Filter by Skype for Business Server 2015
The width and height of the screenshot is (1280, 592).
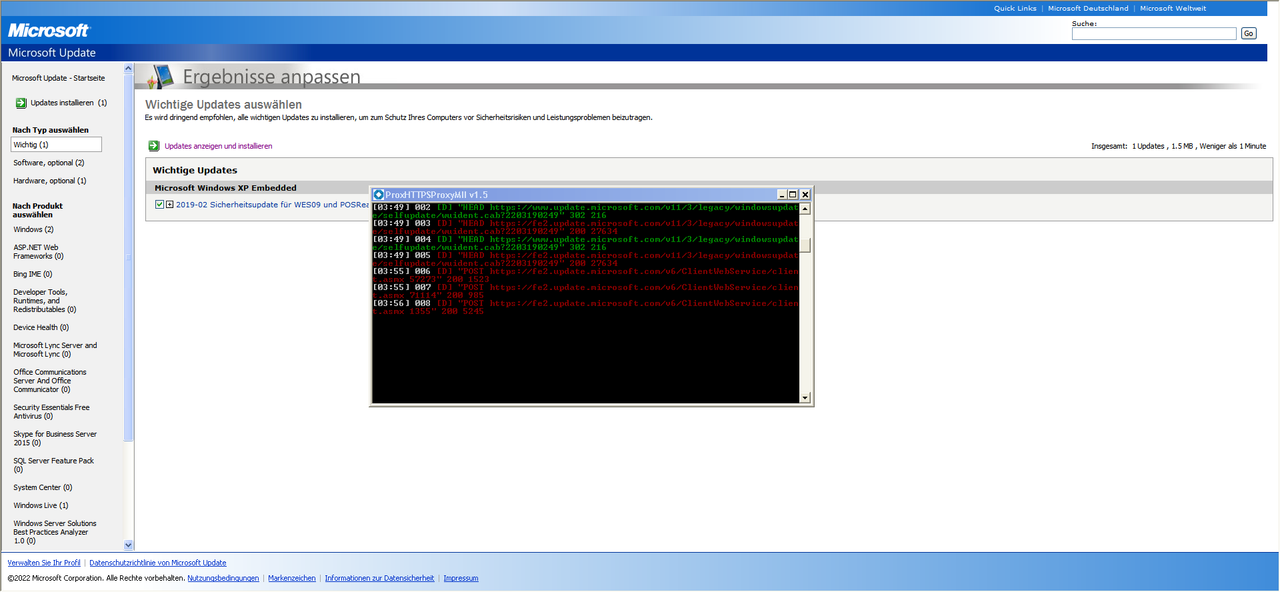pos(55,439)
